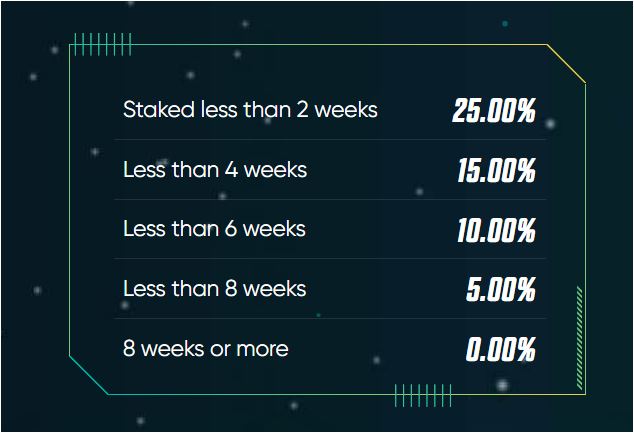Select the 25.00% fee value
Screen dimensions: 634x433
pos(494,110)
